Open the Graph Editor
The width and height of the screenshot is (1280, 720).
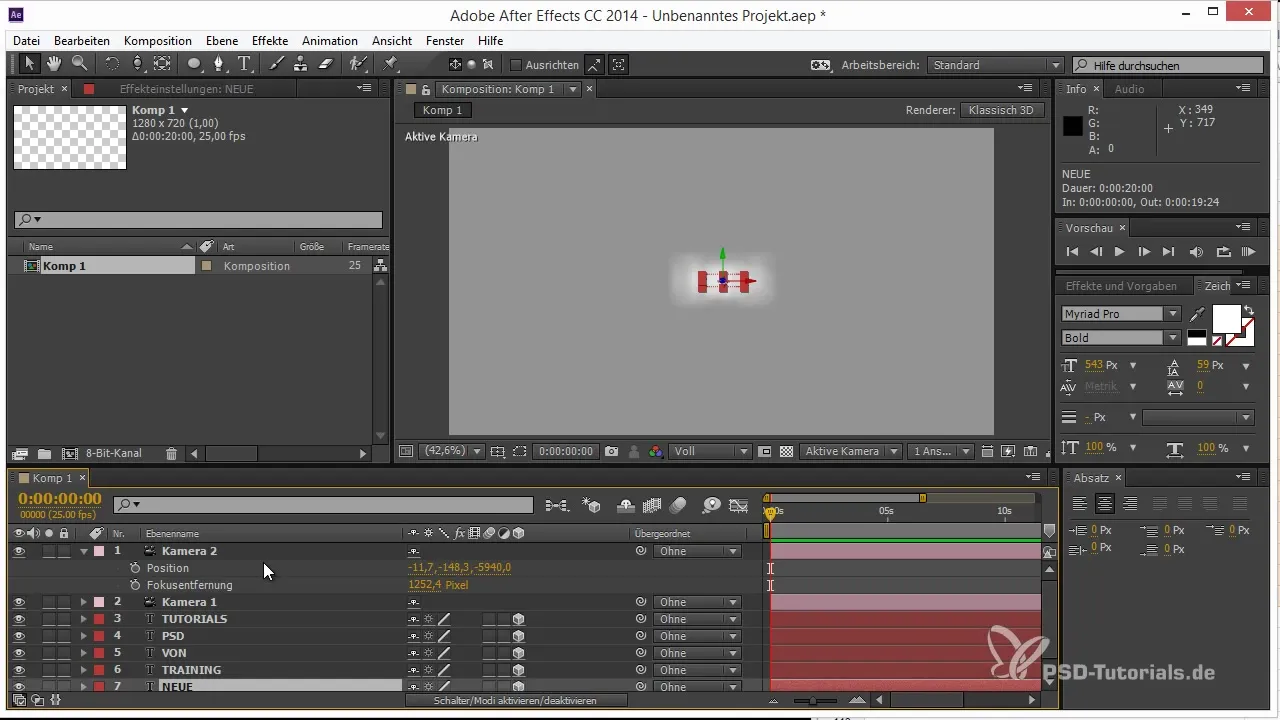[x=739, y=506]
